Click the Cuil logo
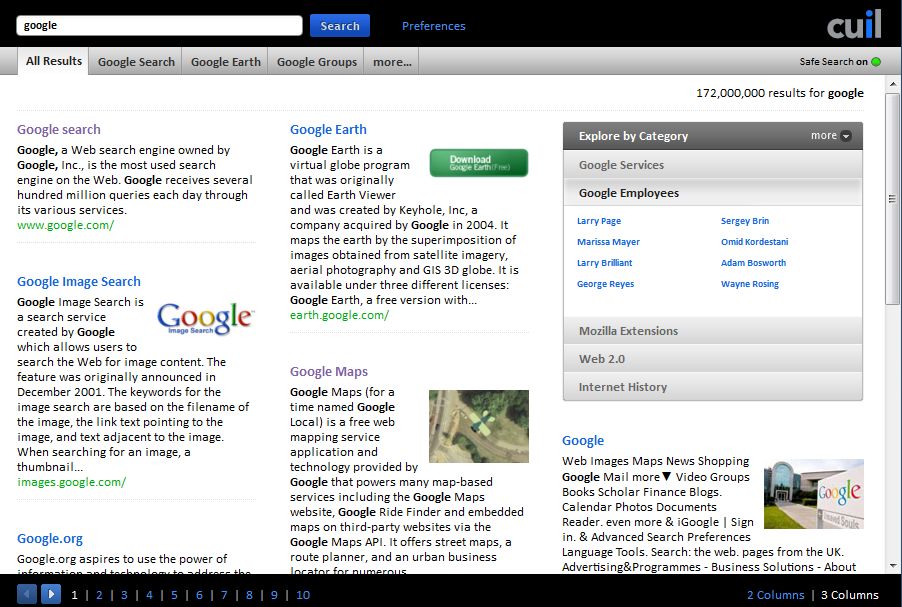The height and width of the screenshot is (607, 902). click(854, 24)
